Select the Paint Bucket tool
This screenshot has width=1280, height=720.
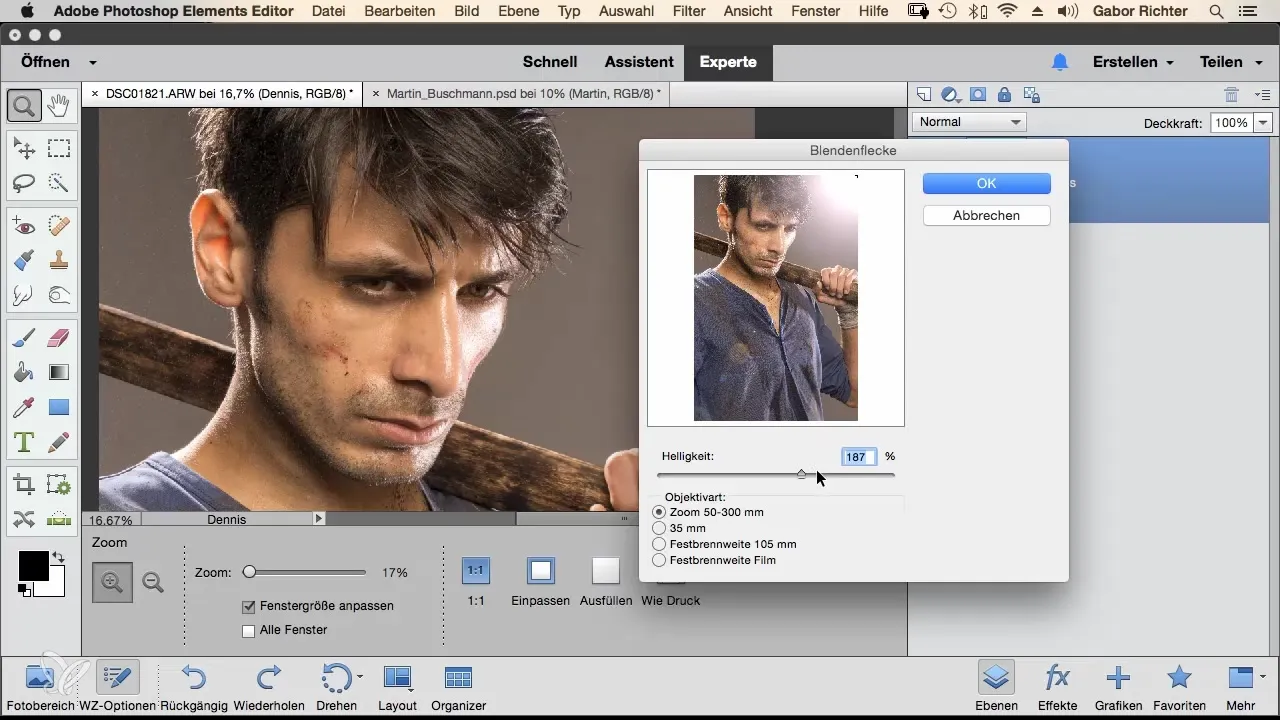pyautogui.click(x=24, y=373)
